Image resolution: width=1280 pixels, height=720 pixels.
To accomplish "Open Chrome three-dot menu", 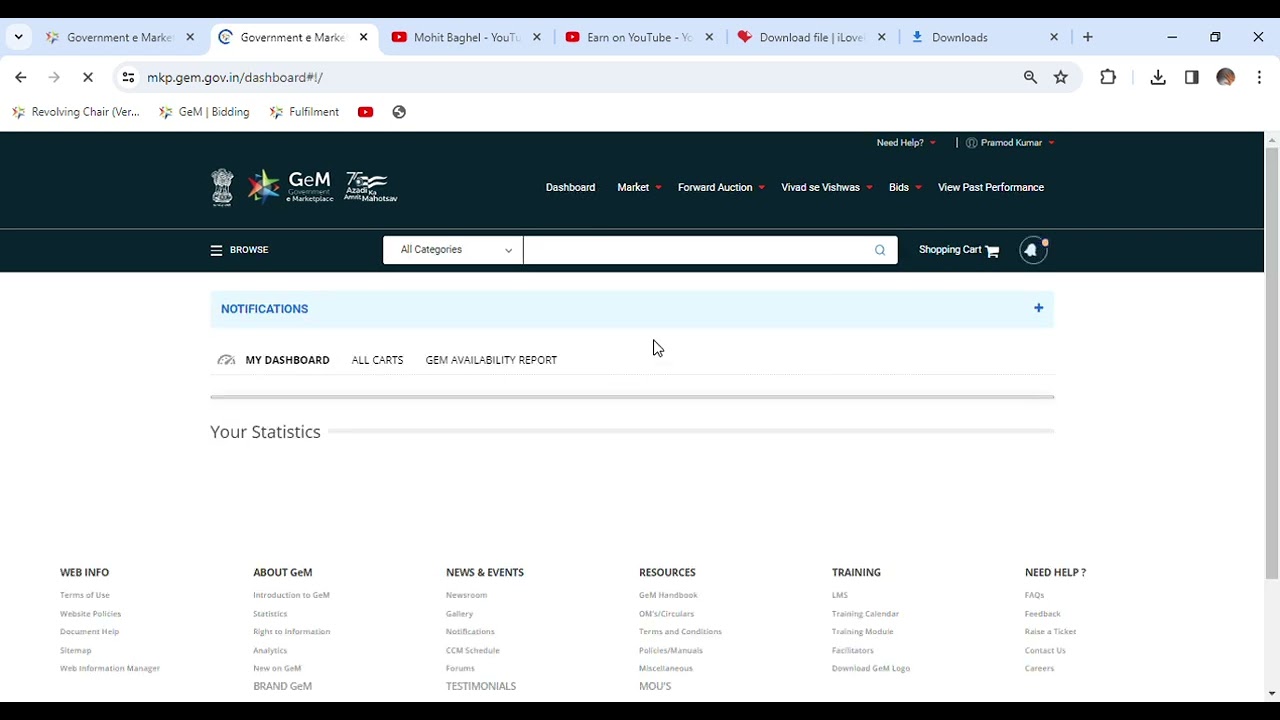I will [x=1259, y=77].
